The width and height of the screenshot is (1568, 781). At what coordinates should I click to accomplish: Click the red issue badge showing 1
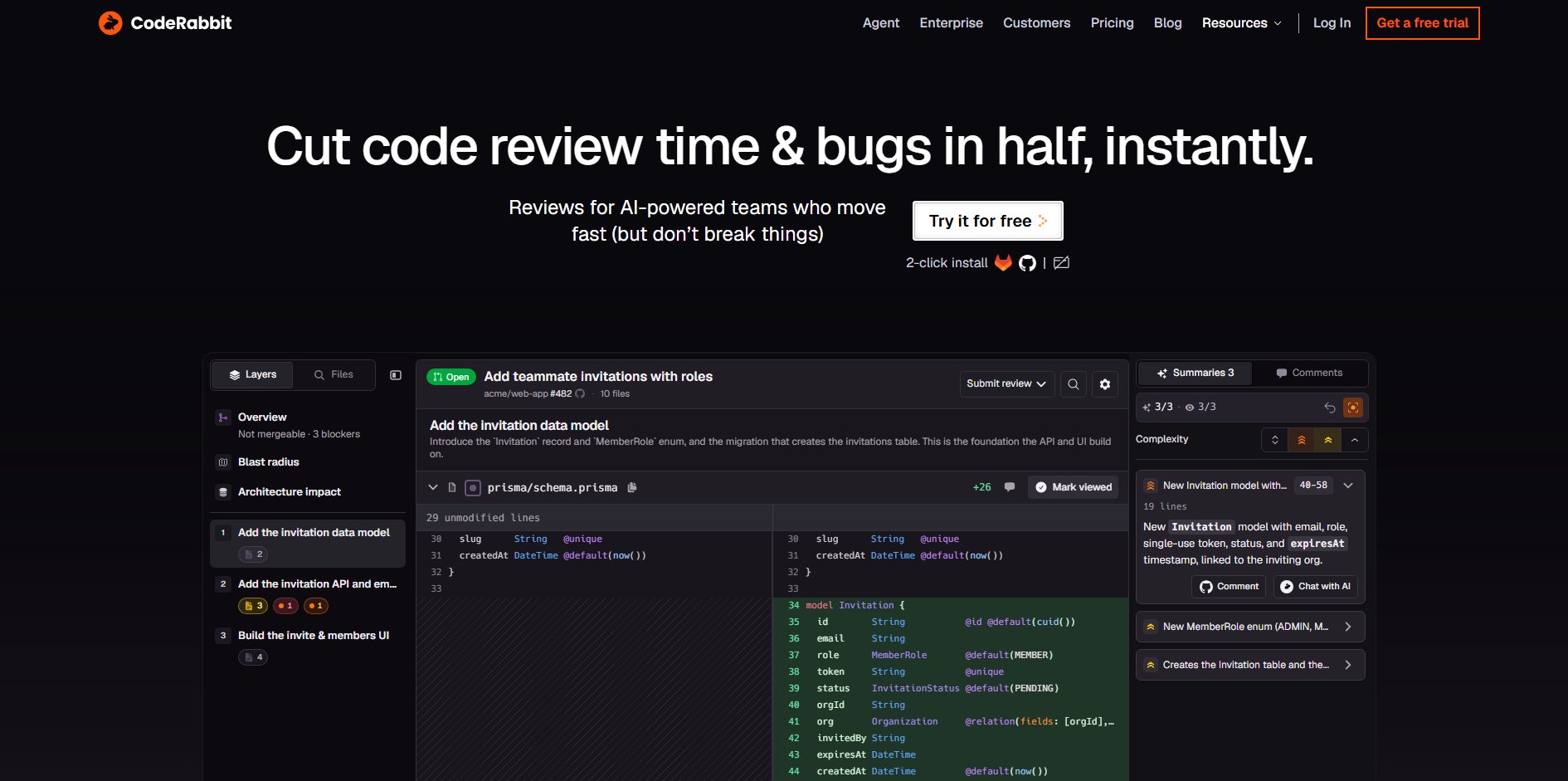285,606
